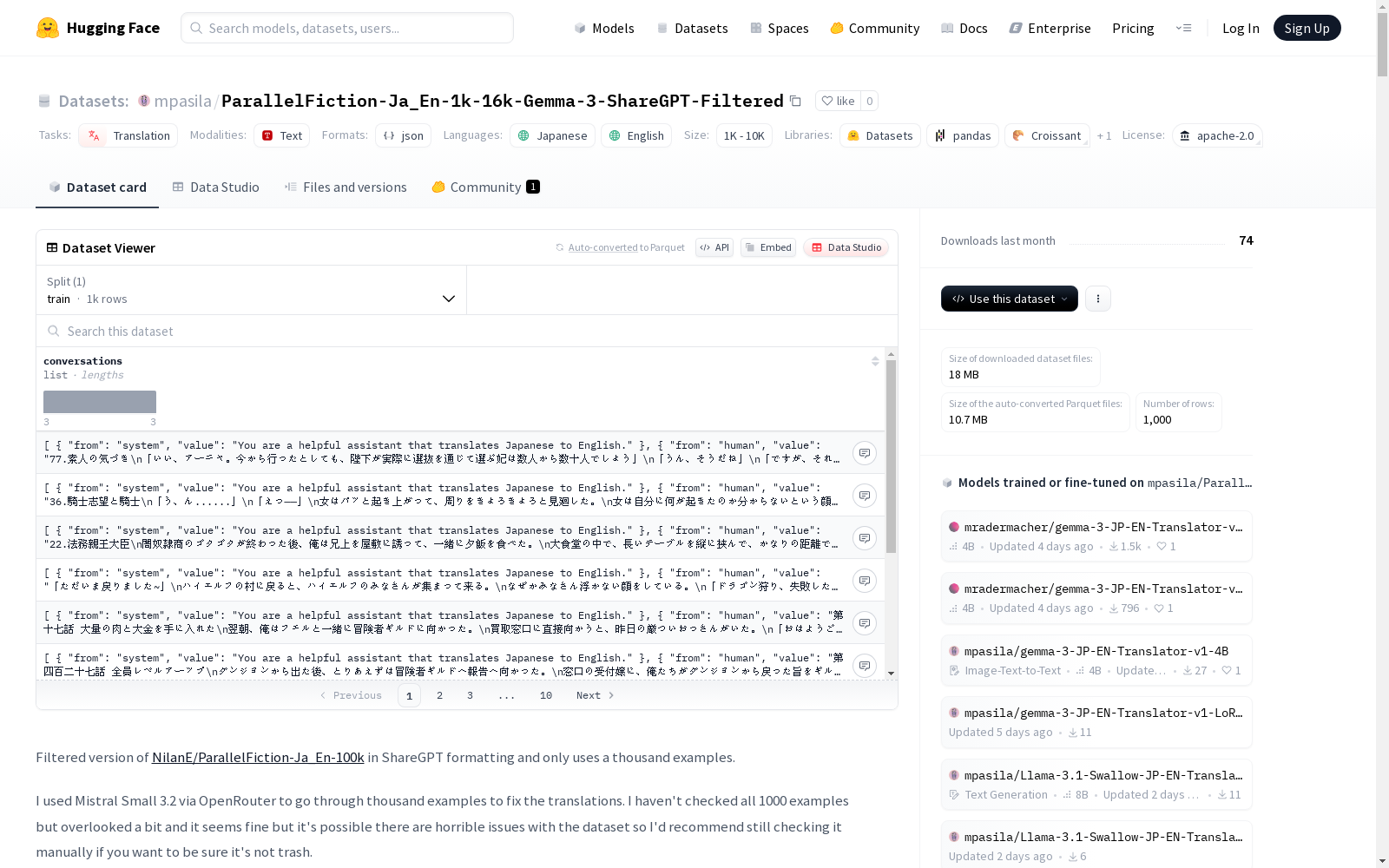Focus the Search this dataset field
1389x868 pixels.
point(467,331)
